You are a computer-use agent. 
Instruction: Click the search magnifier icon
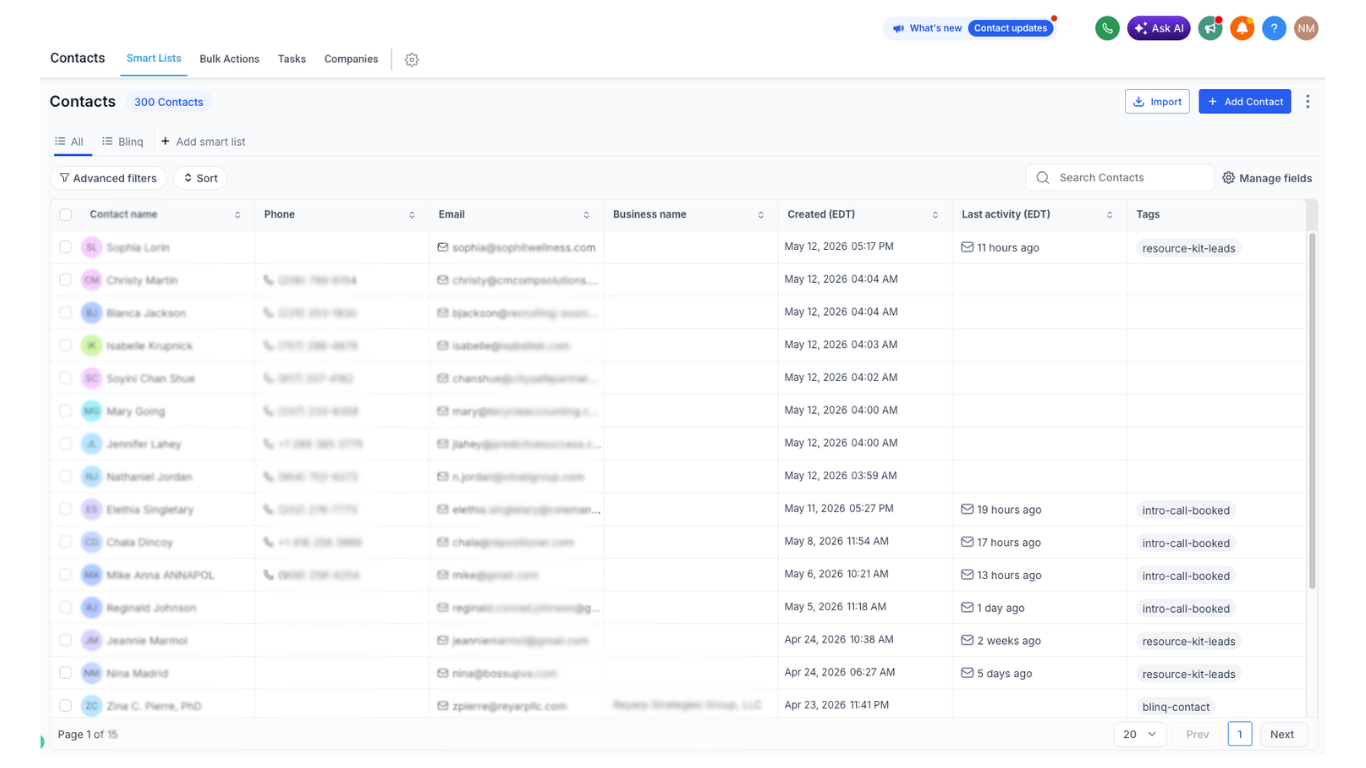[x=1043, y=178]
